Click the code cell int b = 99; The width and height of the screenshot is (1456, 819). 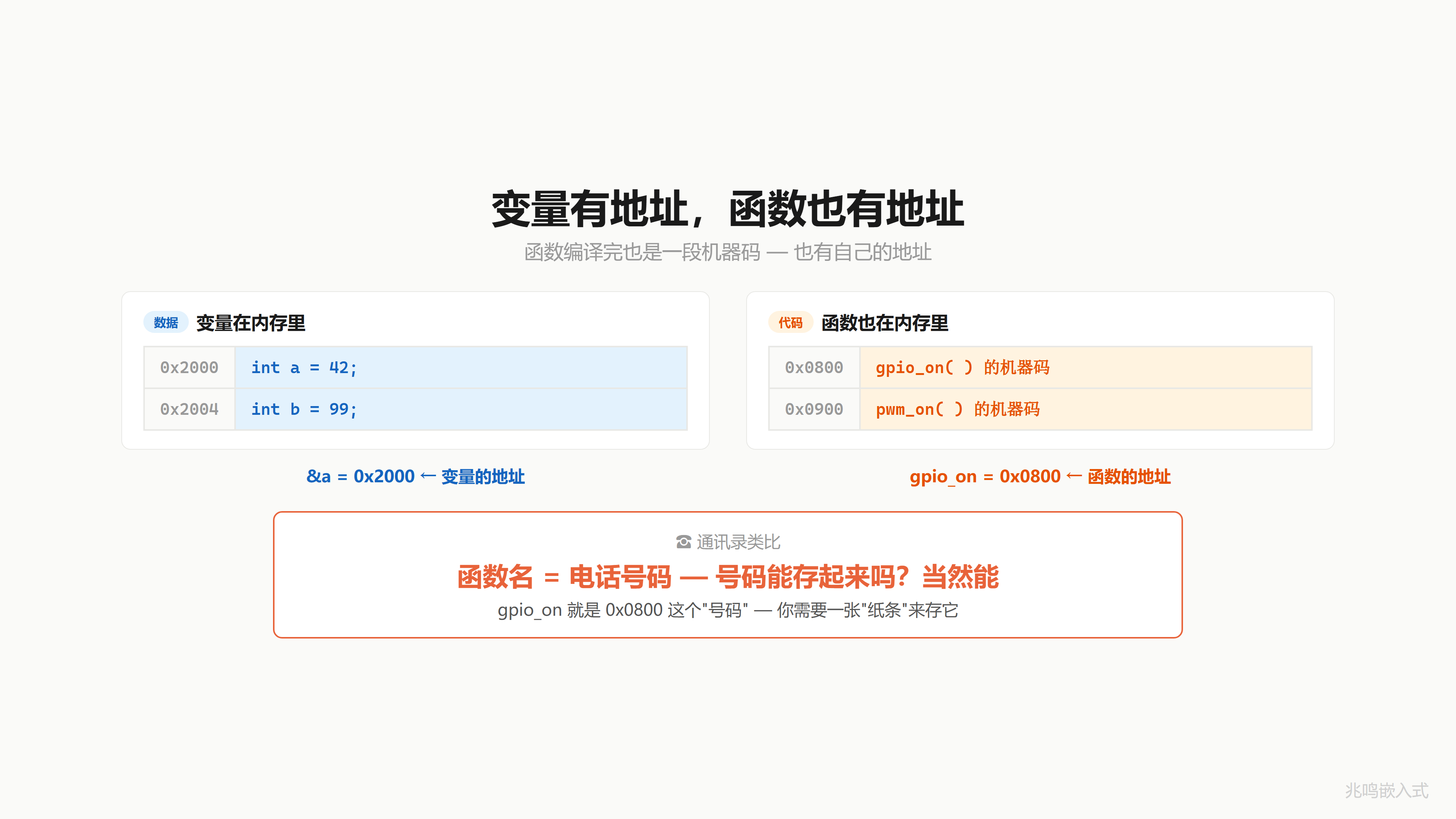pyautogui.click(x=461, y=409)
